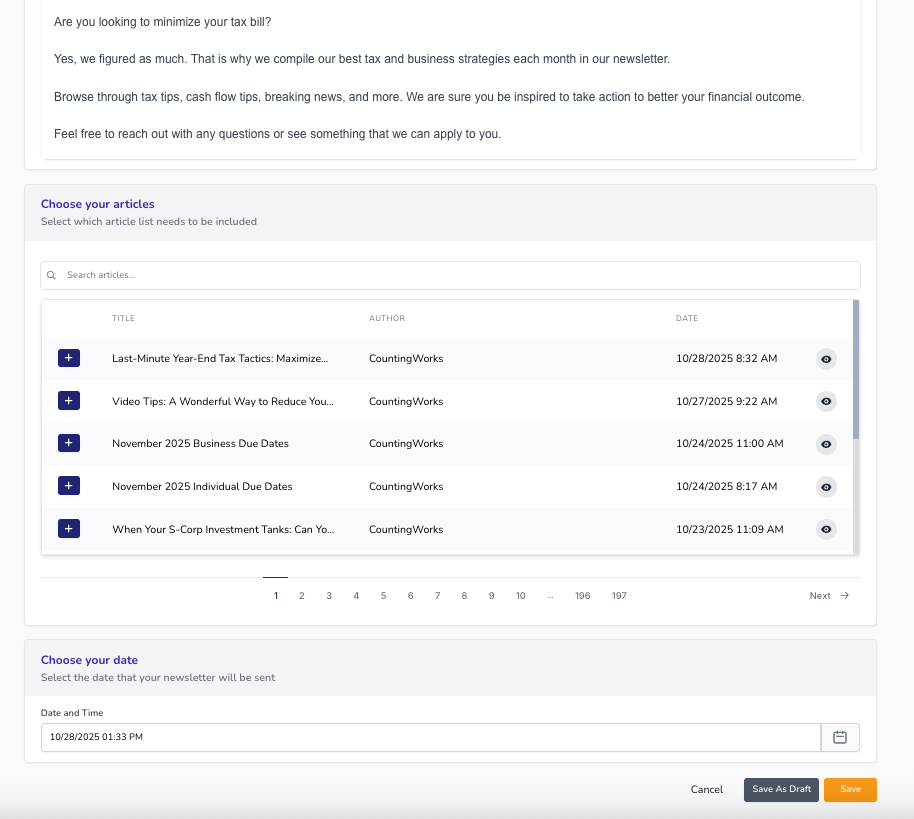Add the Video Tips article with plus button

68,401
